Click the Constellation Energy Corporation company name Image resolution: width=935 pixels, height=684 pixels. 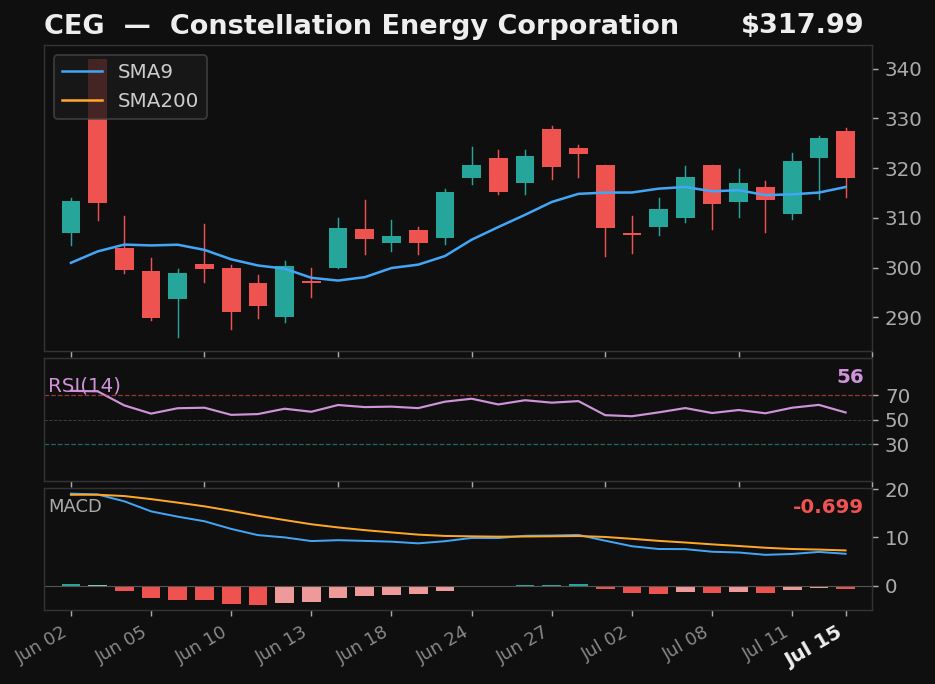(x=424, y=25)
